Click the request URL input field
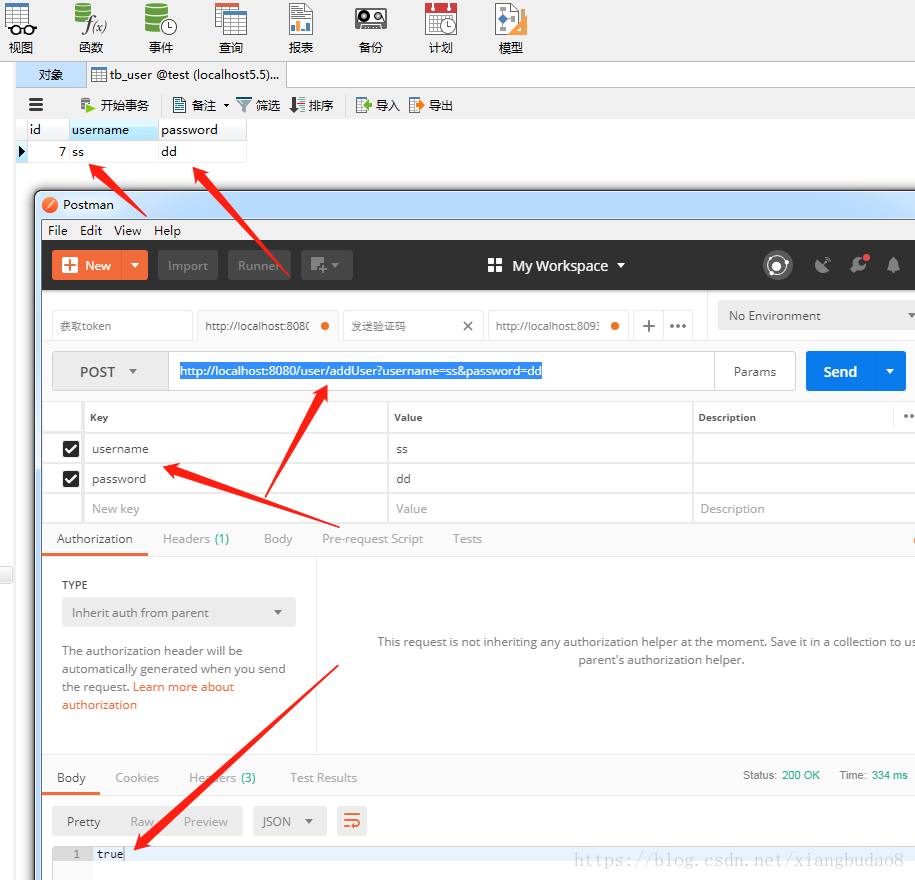Screen dimensions: 915x880 441,371
